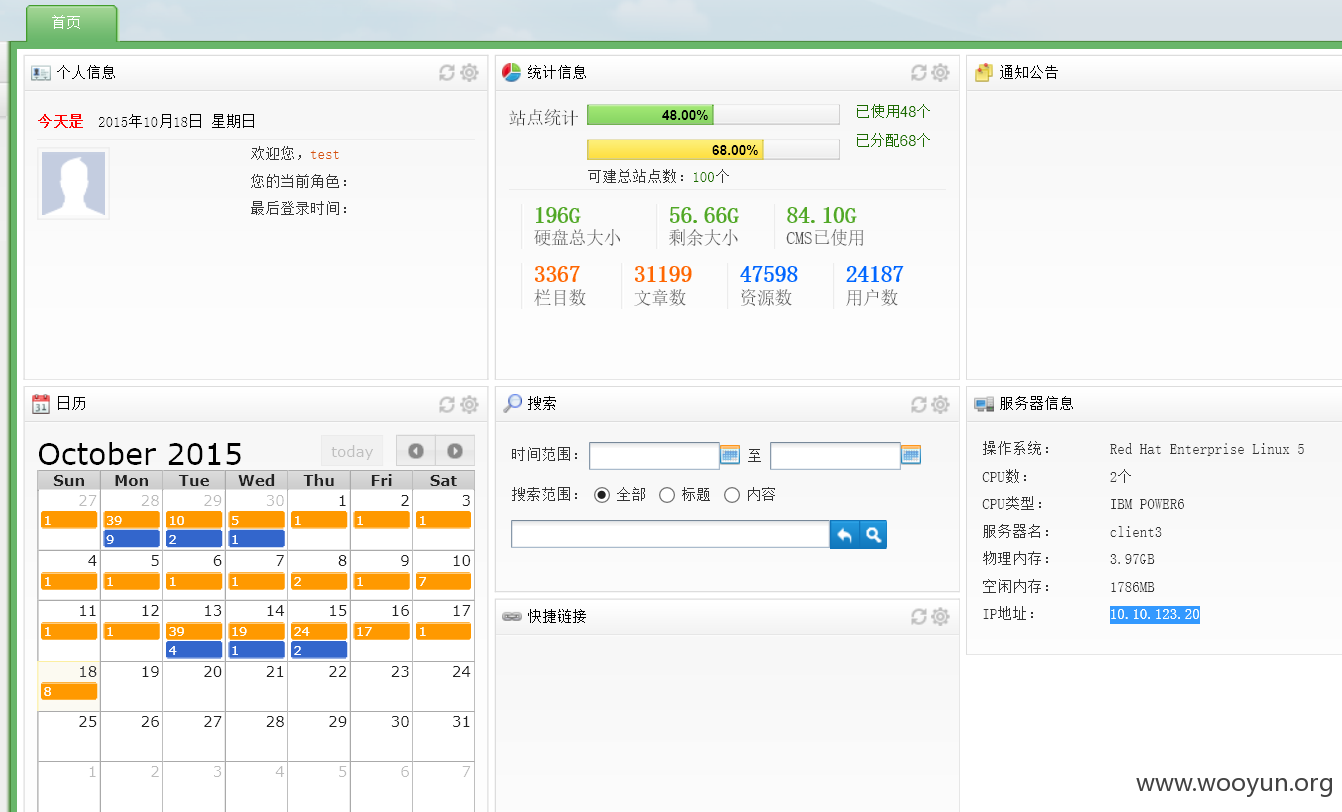Click the 统计信息 pie chart icon
Image resolution: width=1342 pixels, height=812 pixels.
pyautogui.click(x=512, y=72)
